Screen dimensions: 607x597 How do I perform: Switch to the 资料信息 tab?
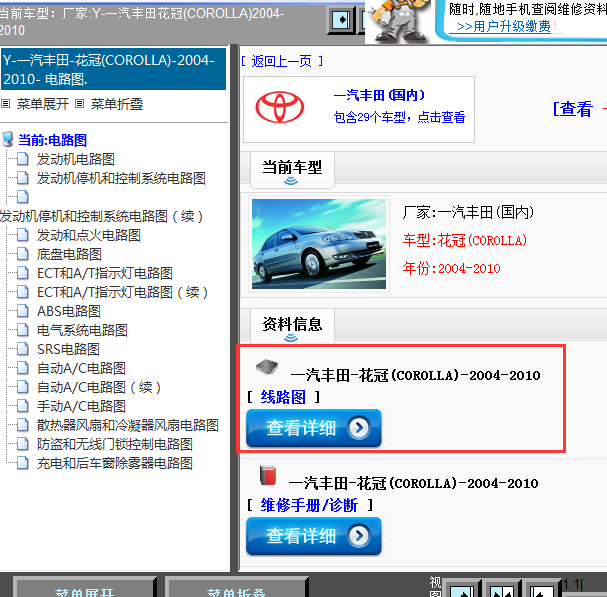click(292, 326)
